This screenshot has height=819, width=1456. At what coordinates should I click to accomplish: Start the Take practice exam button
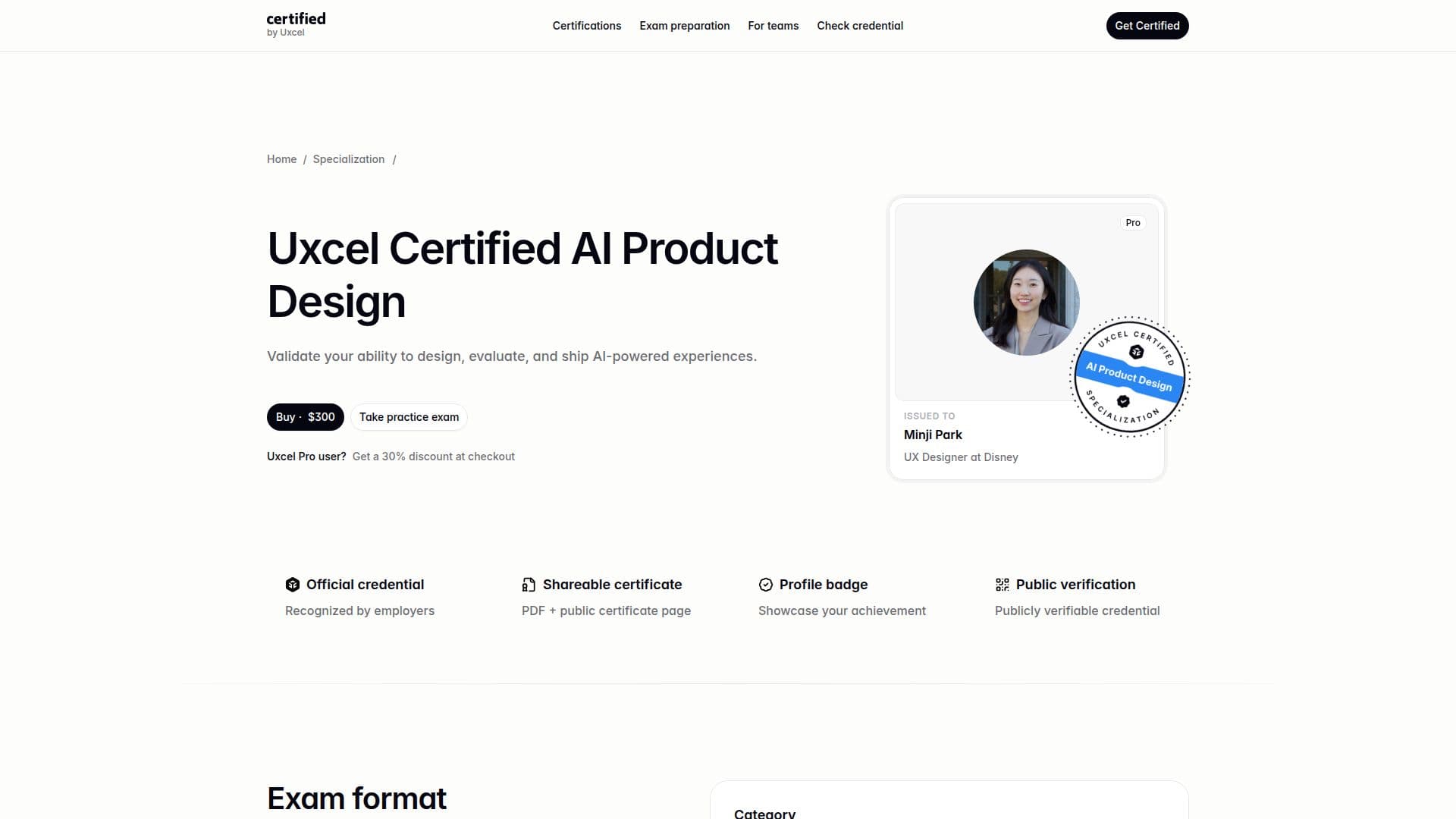[x=409, y=417]
